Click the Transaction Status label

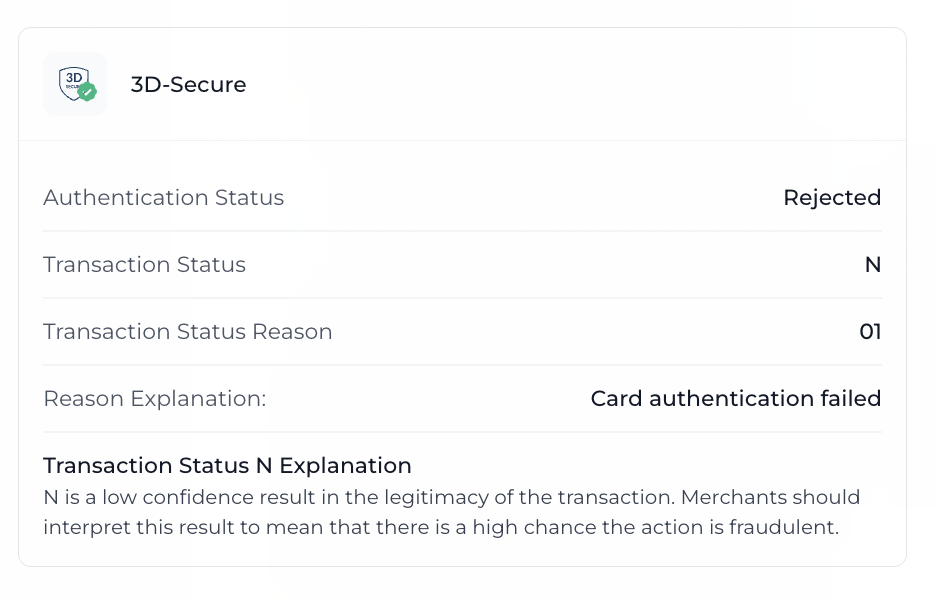coord(144,265)
